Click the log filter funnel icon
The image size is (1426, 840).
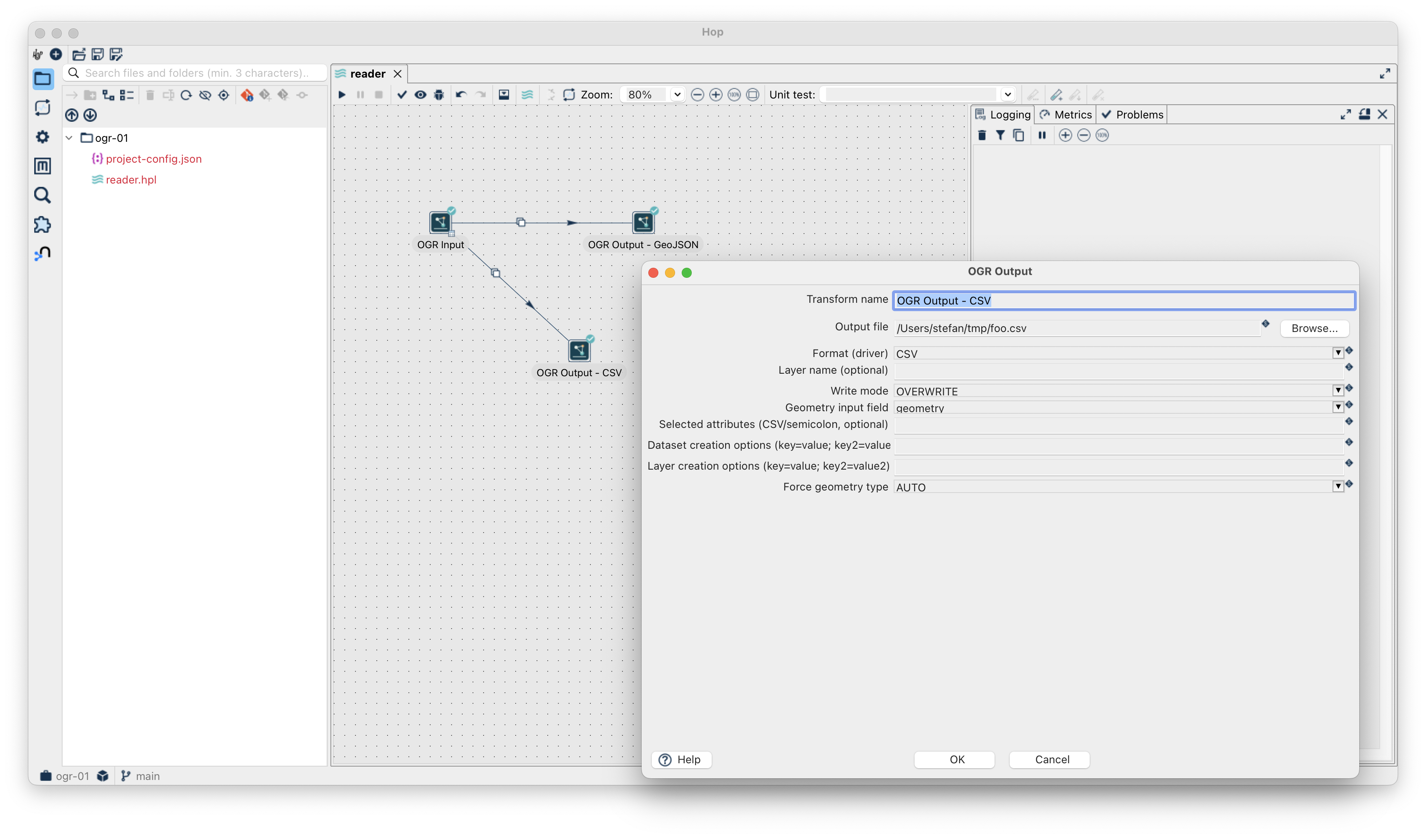pyautogui.click(x=1000, y=135)
